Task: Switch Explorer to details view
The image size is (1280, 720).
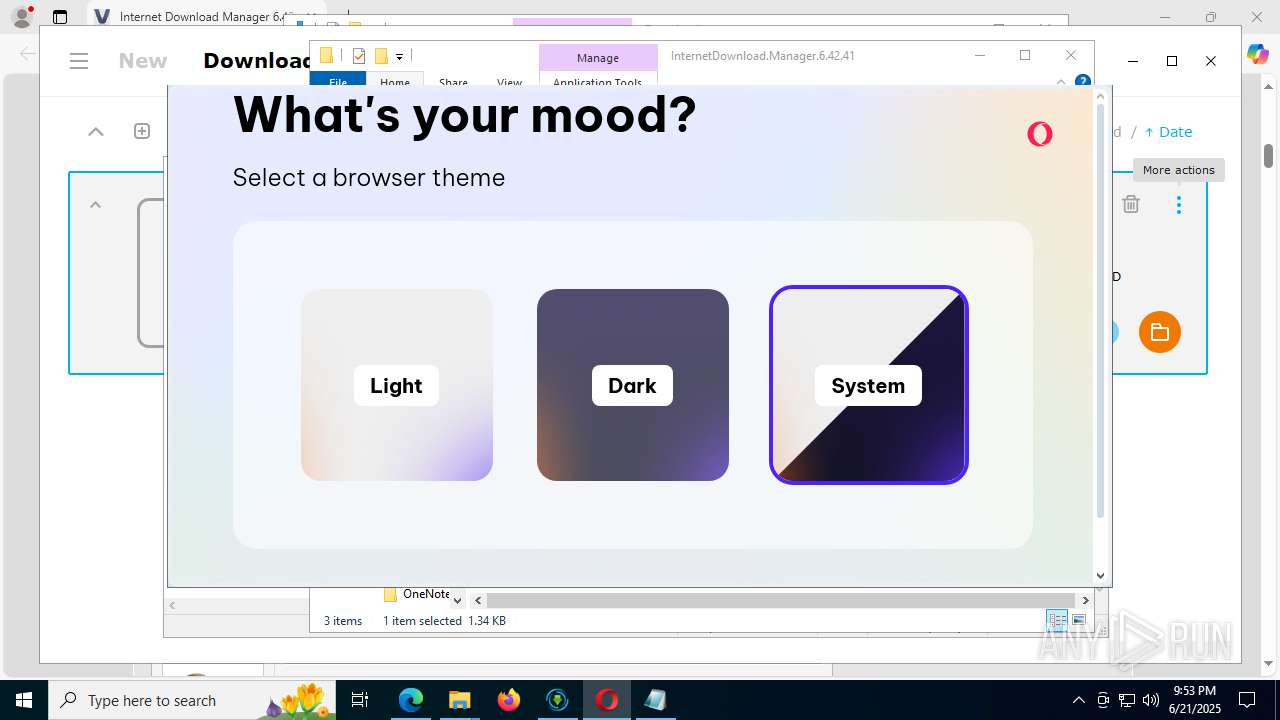Action: click(x=1058, y=620)
